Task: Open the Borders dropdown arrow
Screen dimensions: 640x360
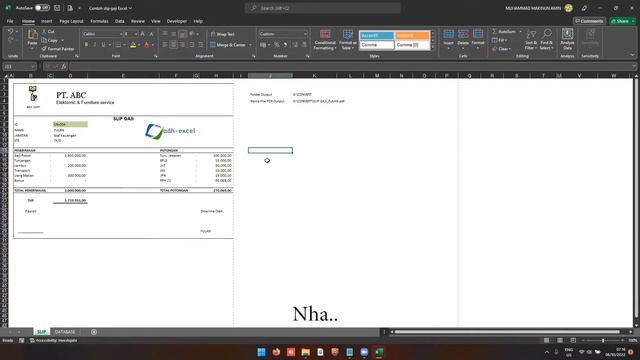Action: (124, 45)
